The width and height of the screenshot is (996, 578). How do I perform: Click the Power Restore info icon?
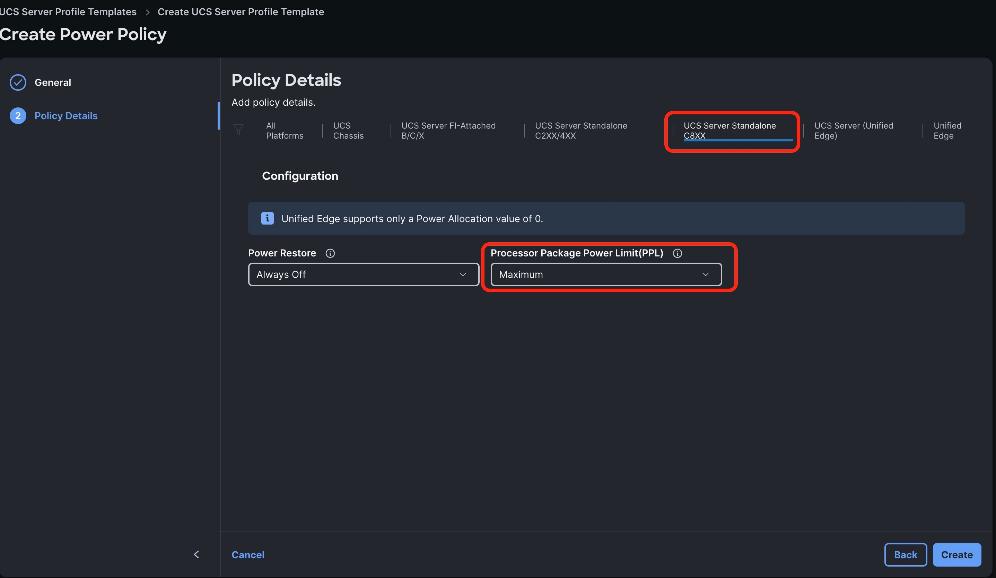point(330,253)
